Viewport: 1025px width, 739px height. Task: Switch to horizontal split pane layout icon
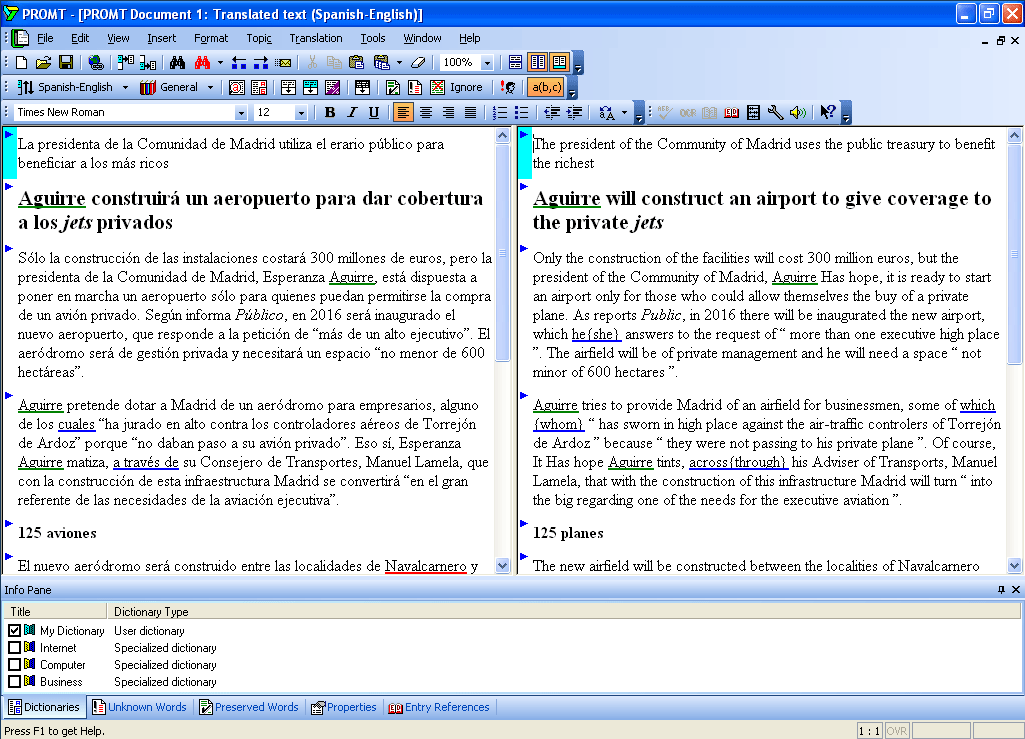[516, 62]
